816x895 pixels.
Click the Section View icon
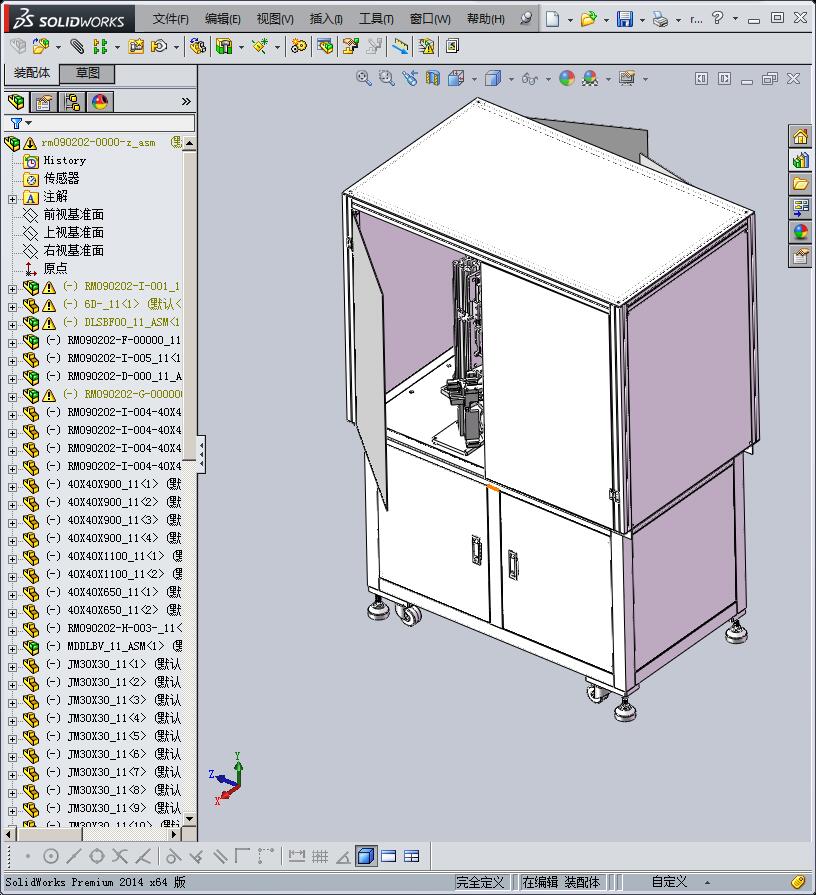[433, 78]
